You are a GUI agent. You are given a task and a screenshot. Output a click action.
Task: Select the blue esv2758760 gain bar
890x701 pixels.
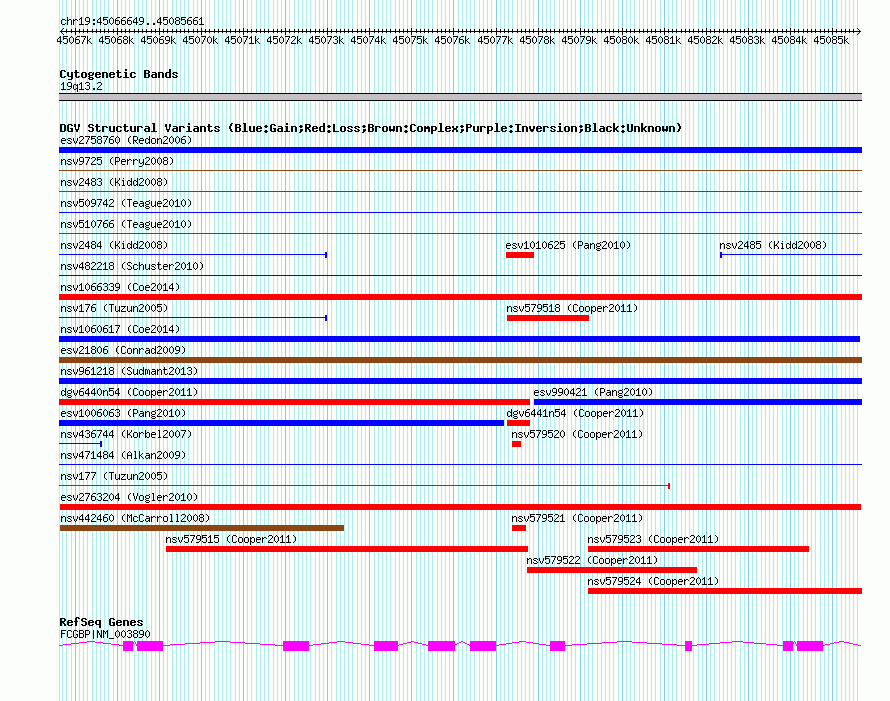[x=460, y=150]
